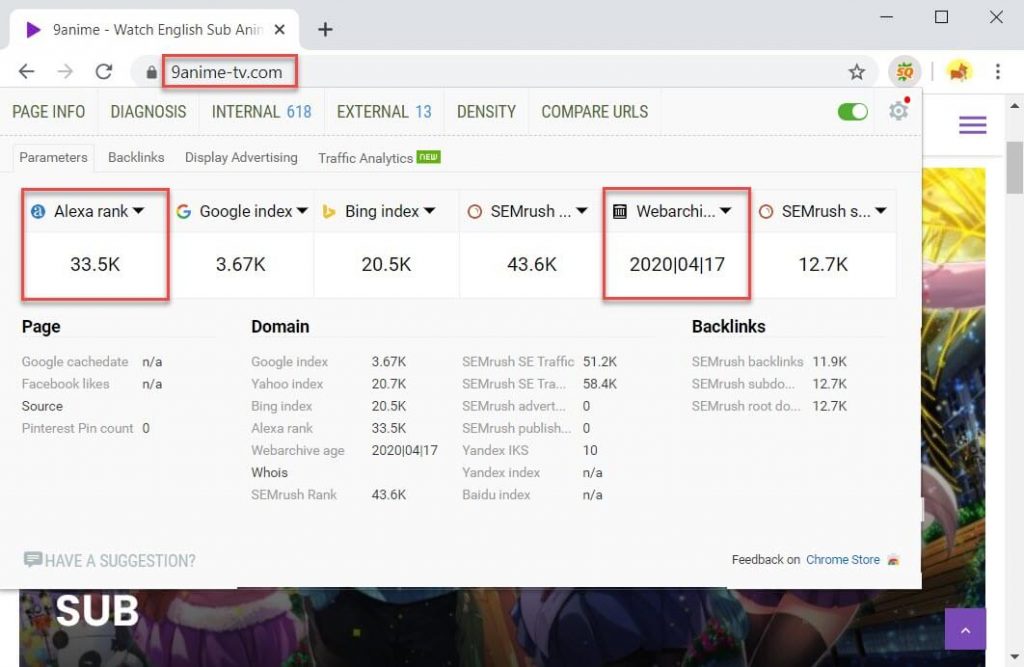Click the Webarchive age icon
Image resolution: width=1024 pixels, height=667 pixels.
tap(620, 211)
